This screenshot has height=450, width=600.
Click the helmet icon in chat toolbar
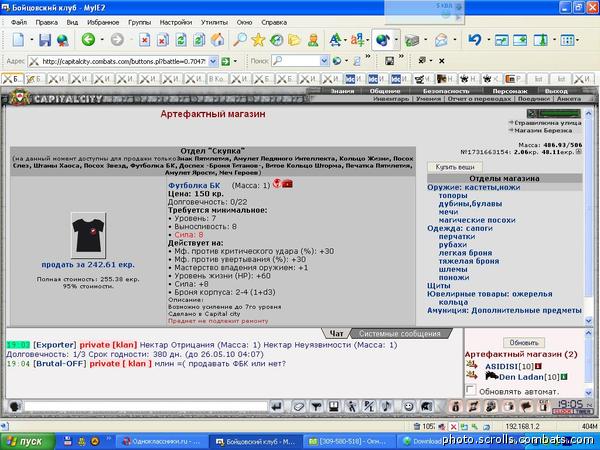point(427,406)
